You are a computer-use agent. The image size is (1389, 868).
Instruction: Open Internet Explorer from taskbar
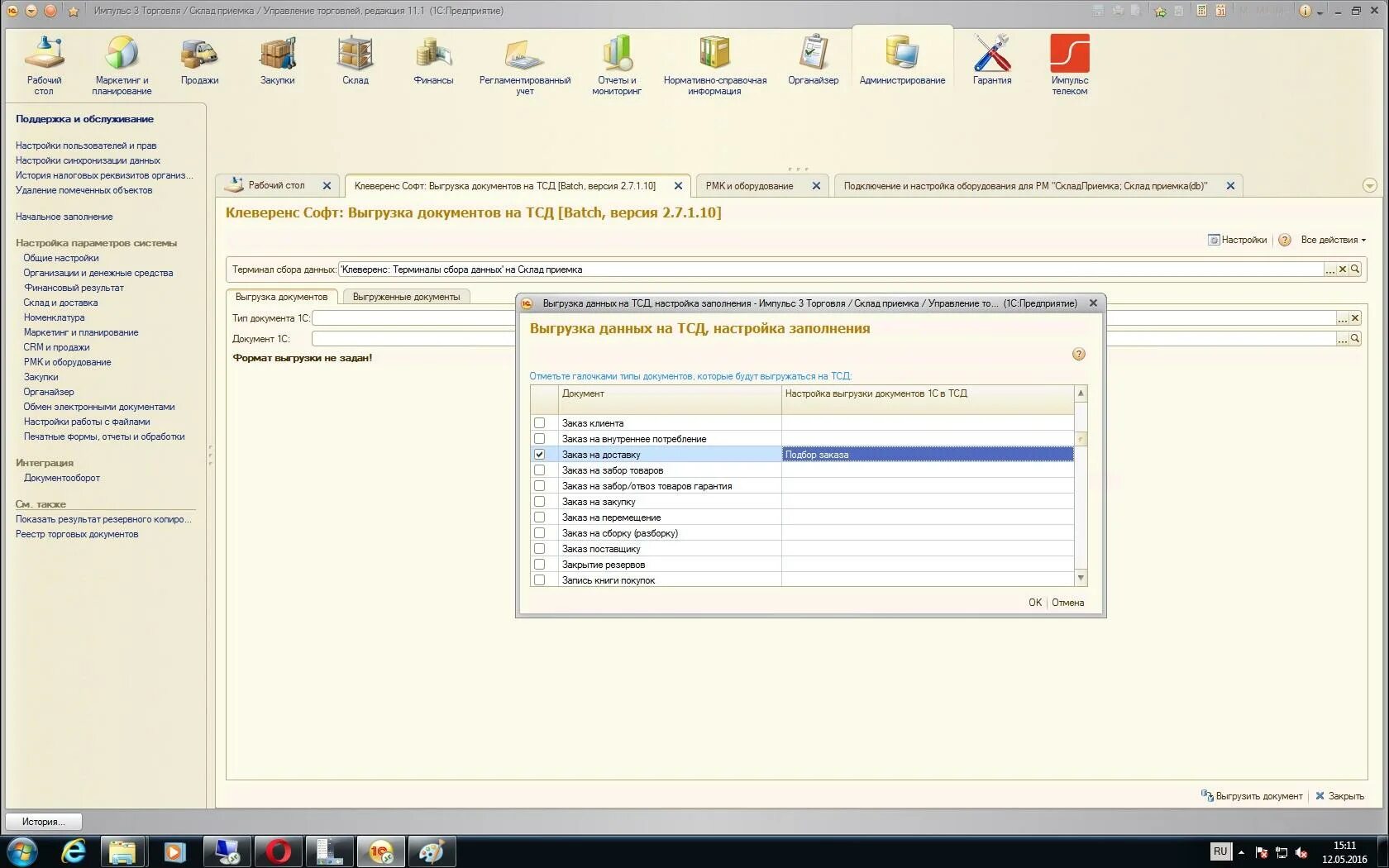74,851
